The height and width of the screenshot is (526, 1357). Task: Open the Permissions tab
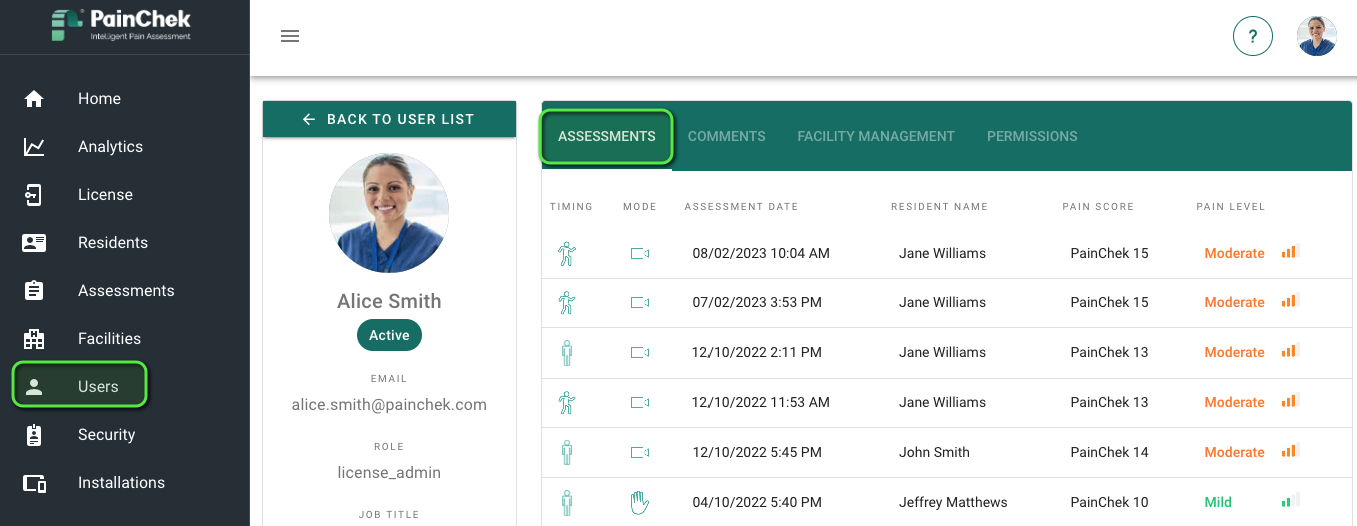point(1032,136)
